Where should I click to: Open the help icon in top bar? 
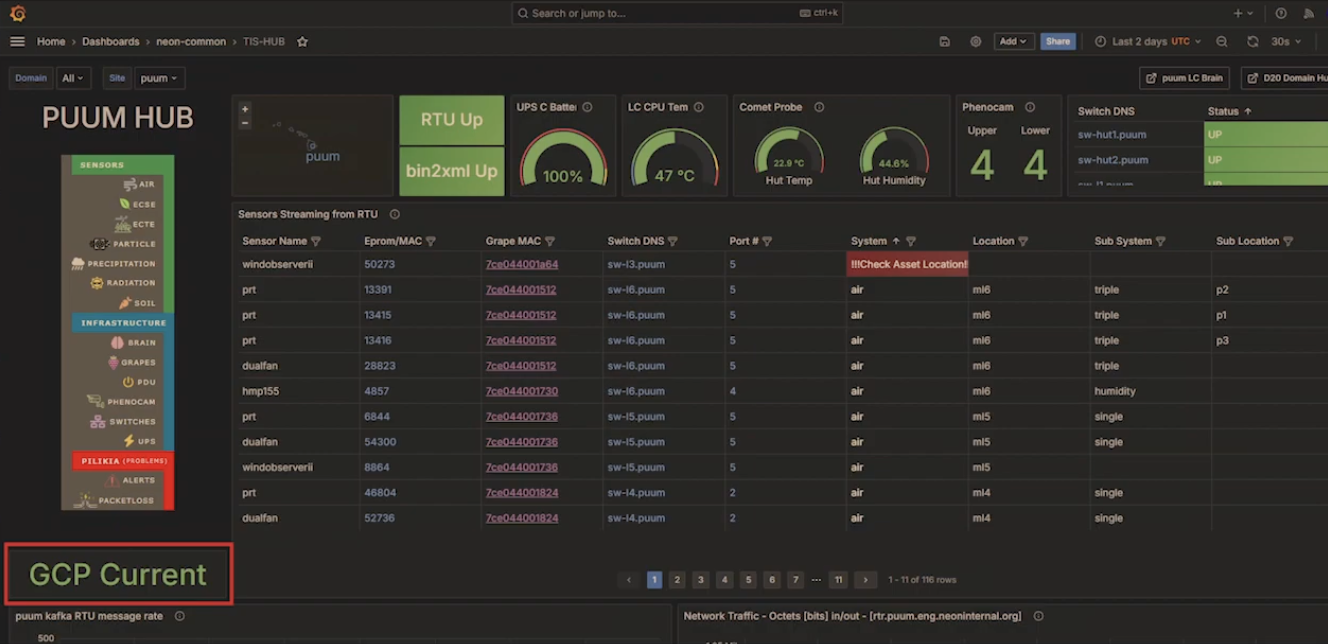(x=1281, y=13)
